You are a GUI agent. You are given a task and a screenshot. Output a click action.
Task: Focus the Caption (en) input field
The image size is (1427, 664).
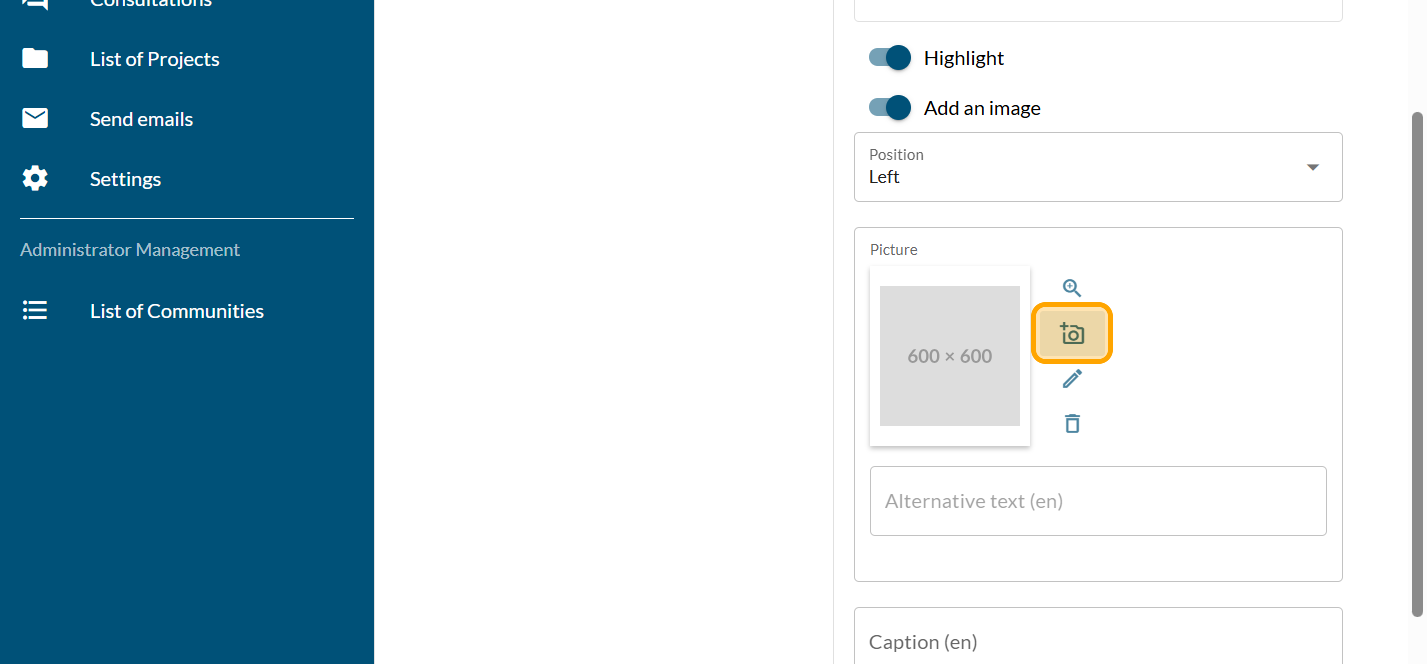tap(1097, 641)
